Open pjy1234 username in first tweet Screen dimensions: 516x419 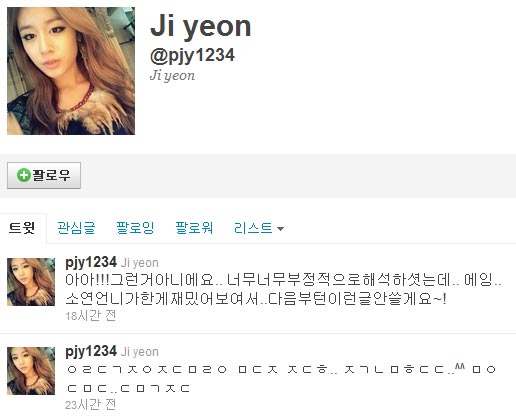coord(91,263)
